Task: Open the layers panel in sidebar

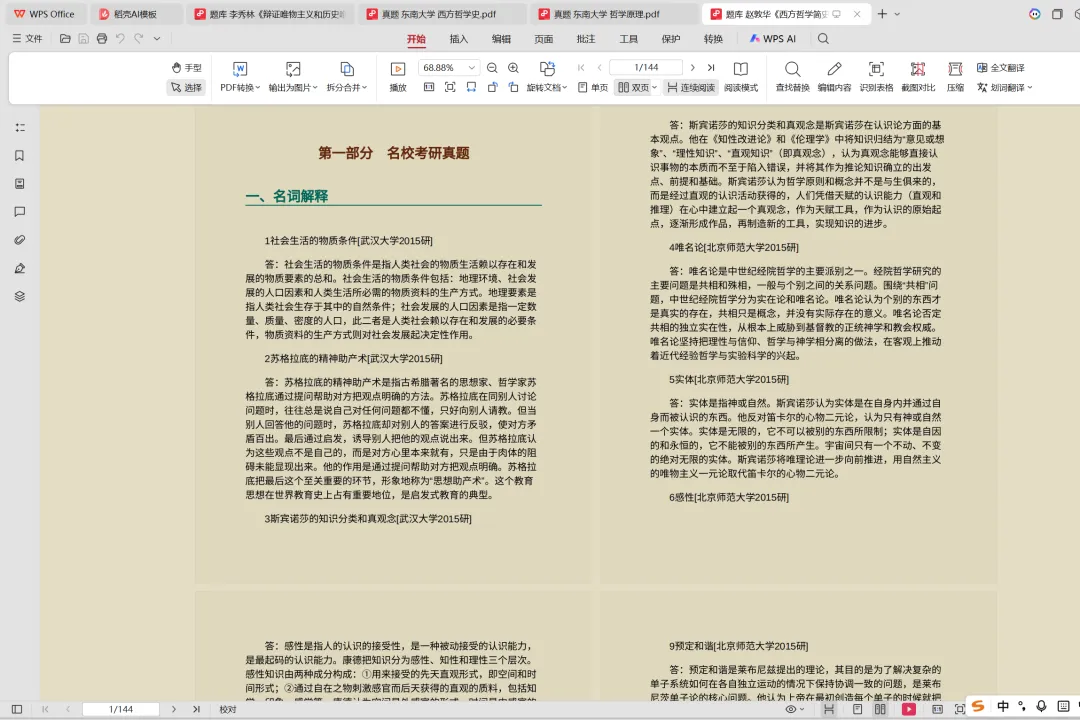Action: pyautogui.click(x=20, y=296)
